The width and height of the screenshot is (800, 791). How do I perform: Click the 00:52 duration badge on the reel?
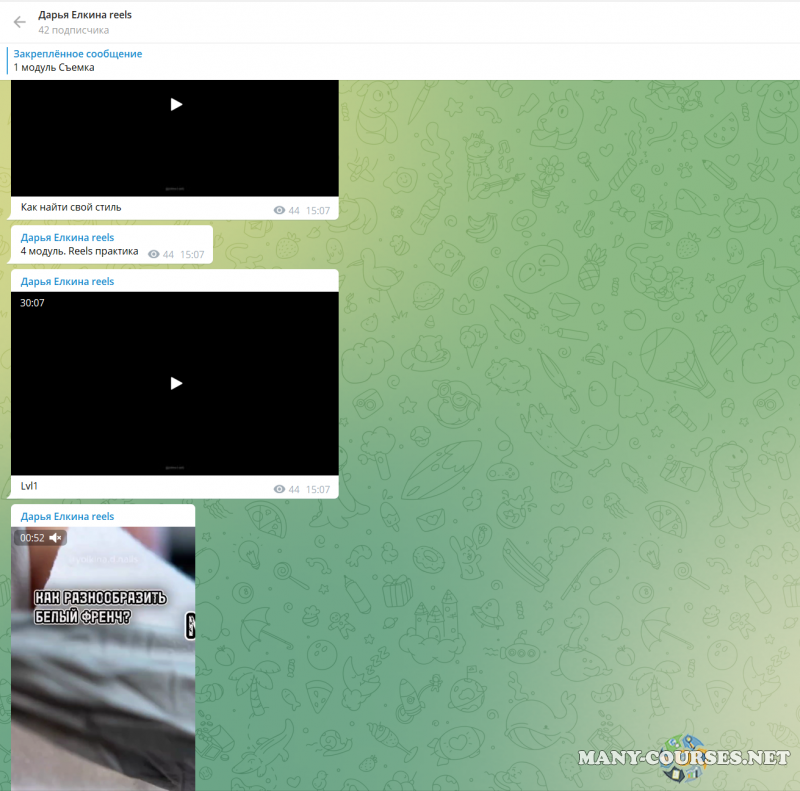click(32, 538)
